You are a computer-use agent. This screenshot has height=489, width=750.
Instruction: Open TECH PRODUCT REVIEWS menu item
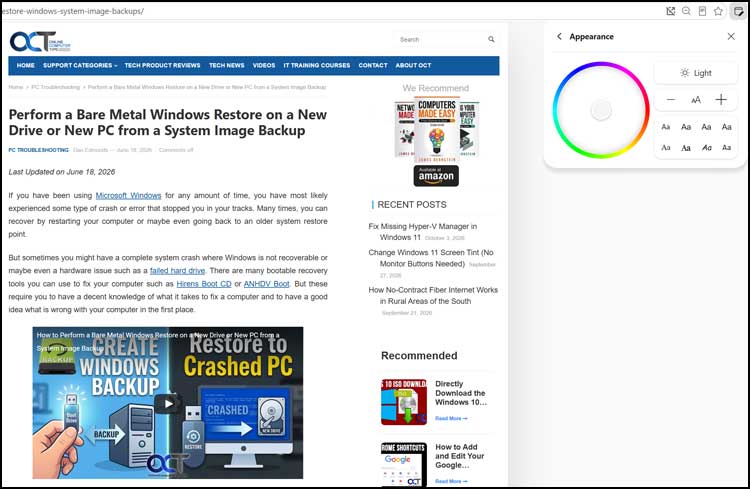162,65
